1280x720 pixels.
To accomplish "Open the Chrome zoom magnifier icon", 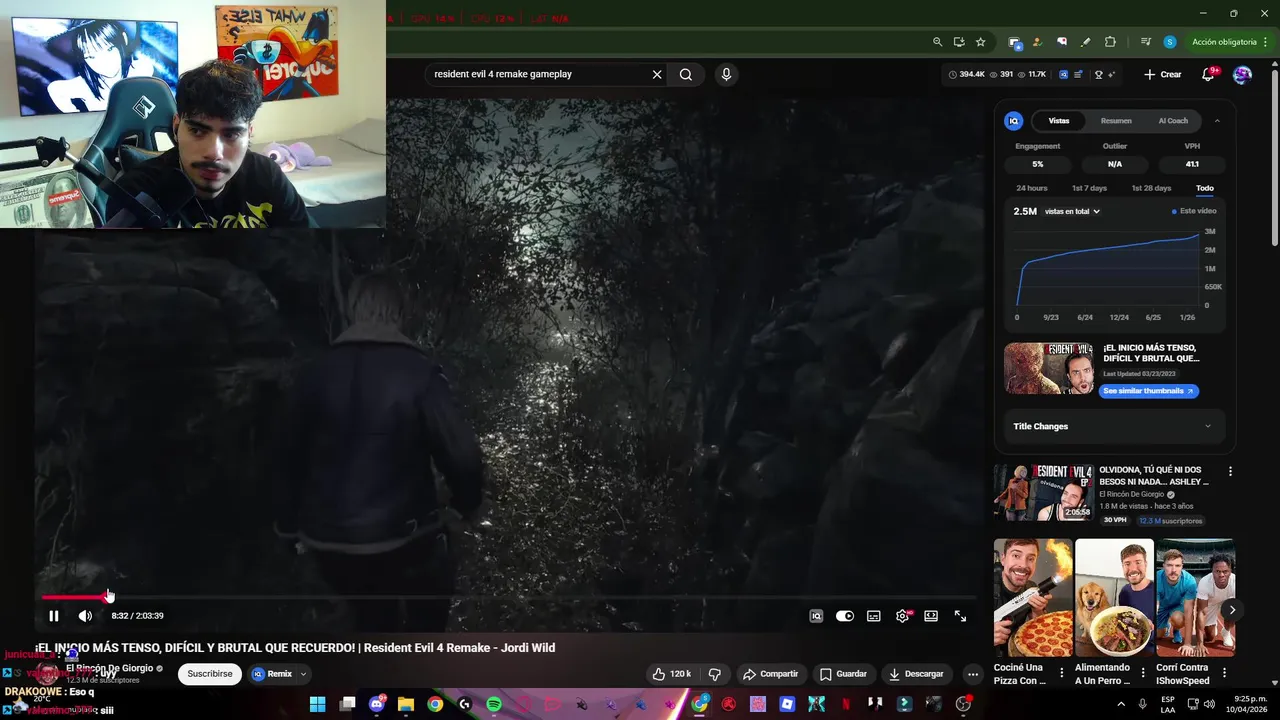I will [937, 42].
